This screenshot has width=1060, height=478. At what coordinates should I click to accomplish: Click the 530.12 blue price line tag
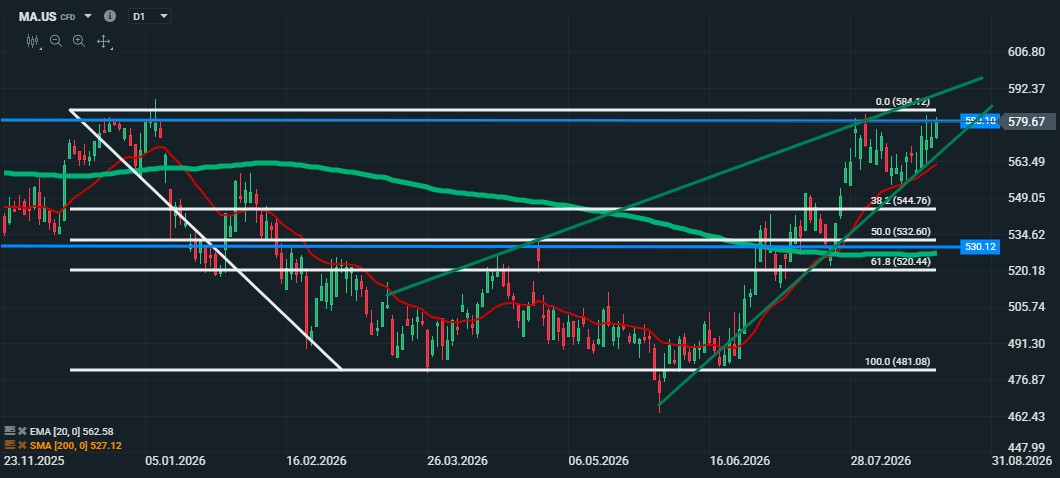(x=979, y=247)
